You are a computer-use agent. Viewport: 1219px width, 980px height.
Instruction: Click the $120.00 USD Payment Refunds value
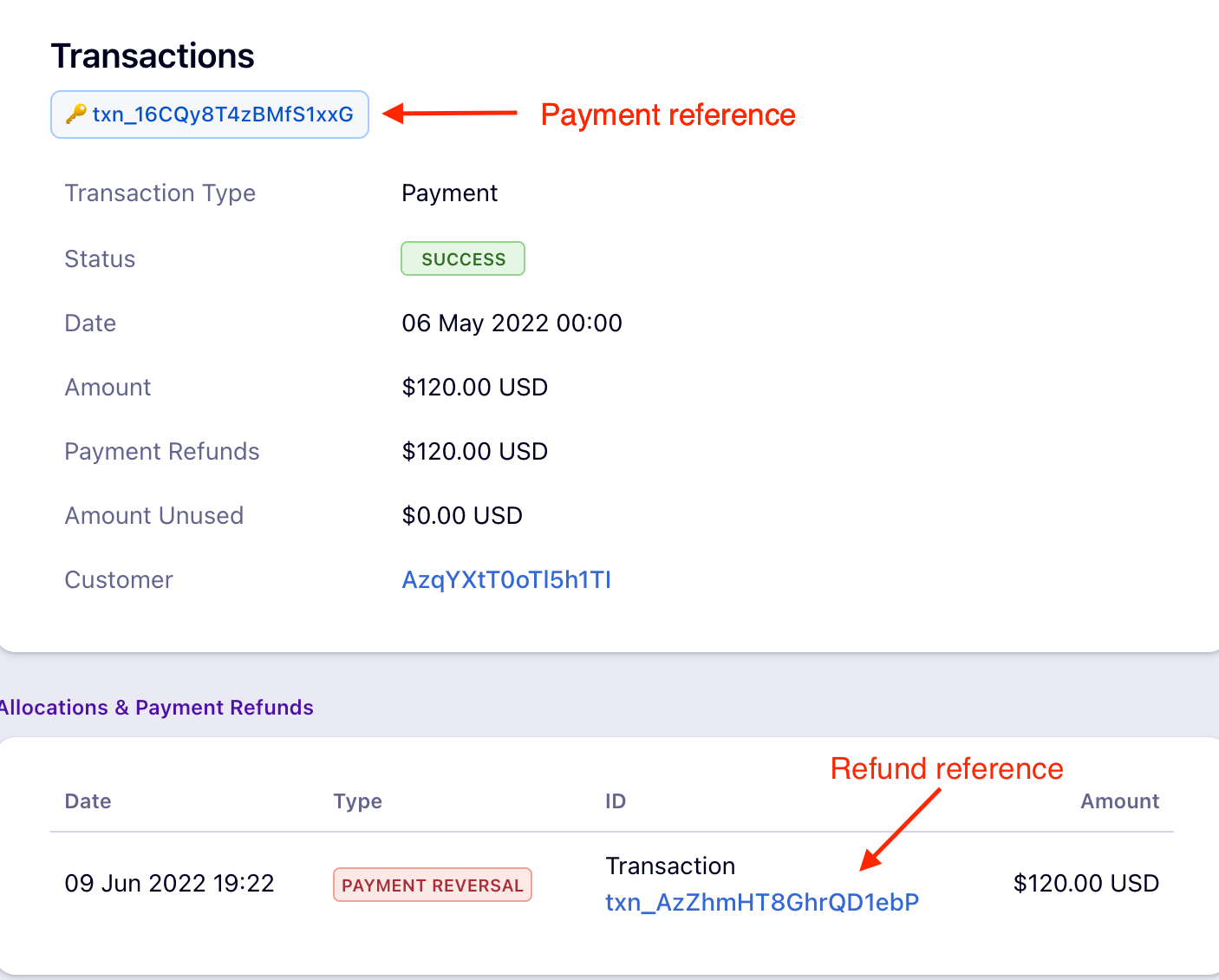[x=474, y=451]
